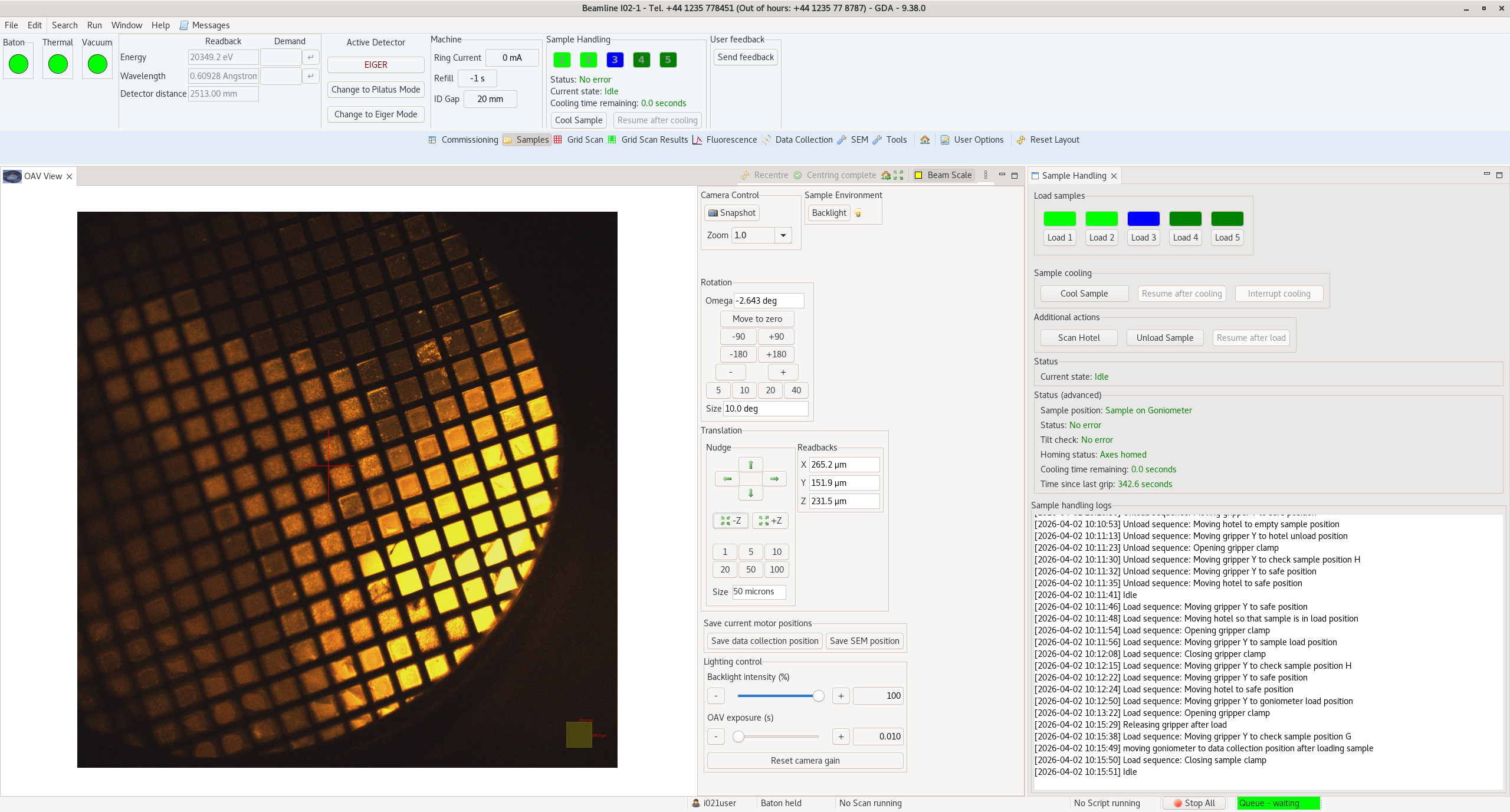1510x812 pixels.
Task: Click Move to zero for omega
Action: tap(757, 319)
